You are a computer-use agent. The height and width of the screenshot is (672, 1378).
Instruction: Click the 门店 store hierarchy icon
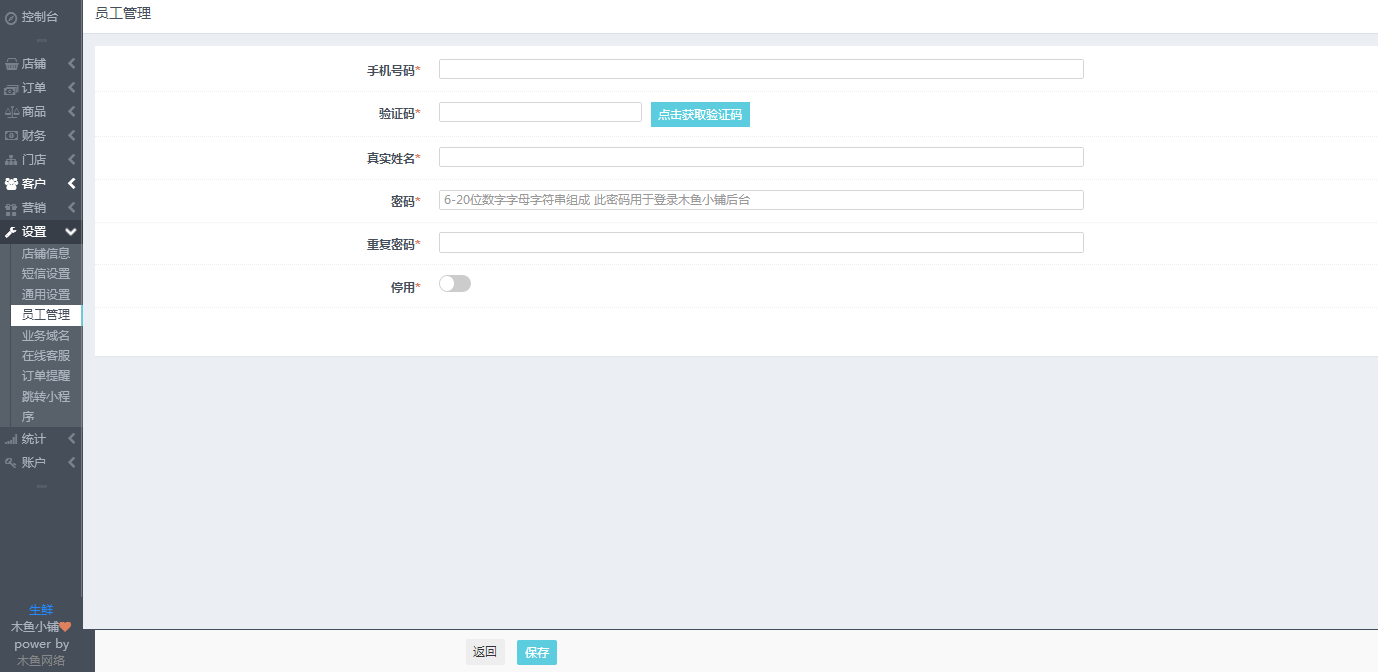(11, 160)
